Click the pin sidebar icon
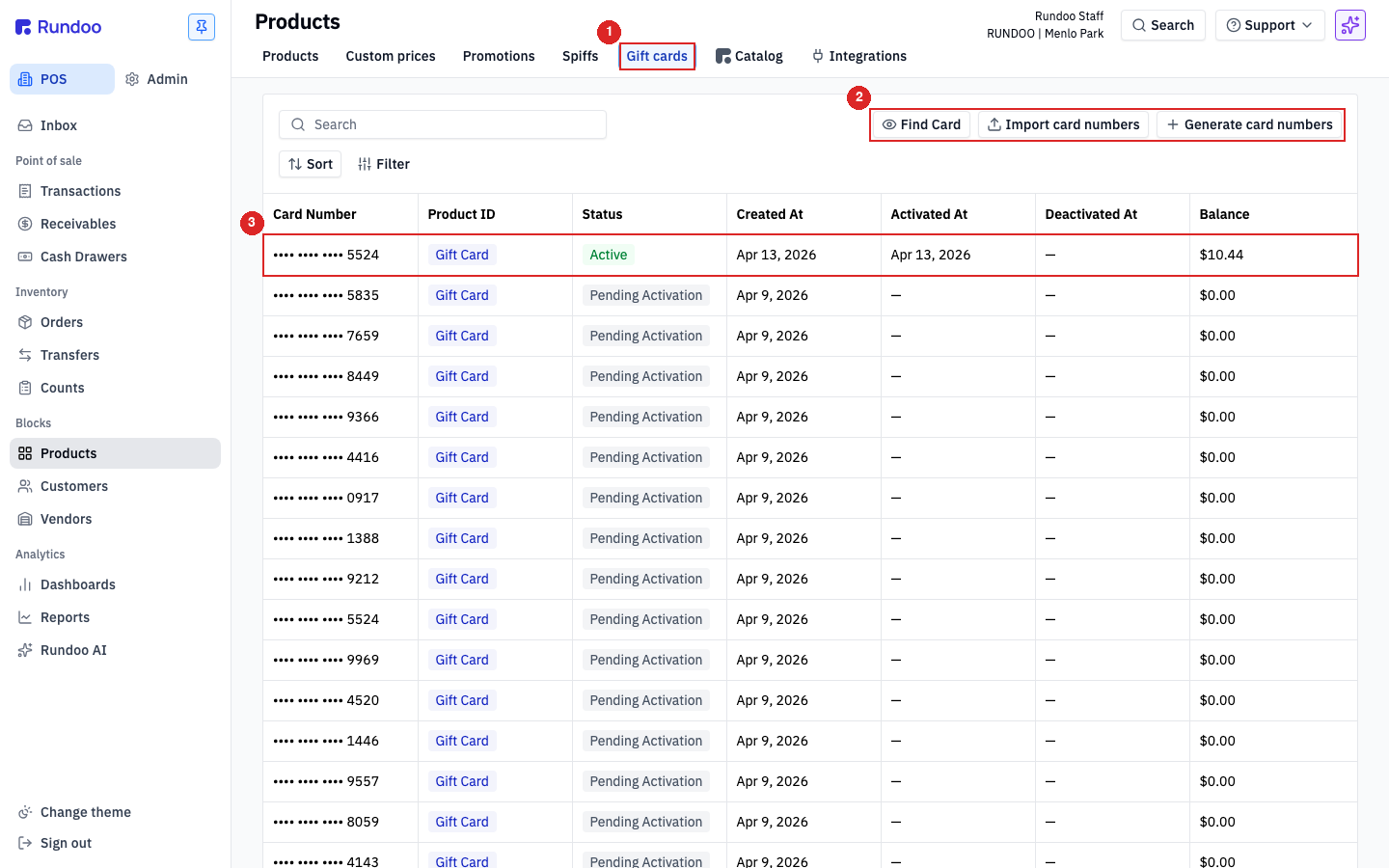The width and height of the screenshot is (1389, 868). click(202, 27)
